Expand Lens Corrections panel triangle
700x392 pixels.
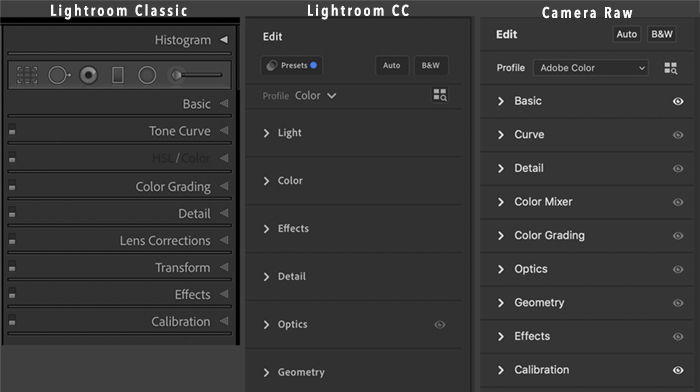(224, 240)
